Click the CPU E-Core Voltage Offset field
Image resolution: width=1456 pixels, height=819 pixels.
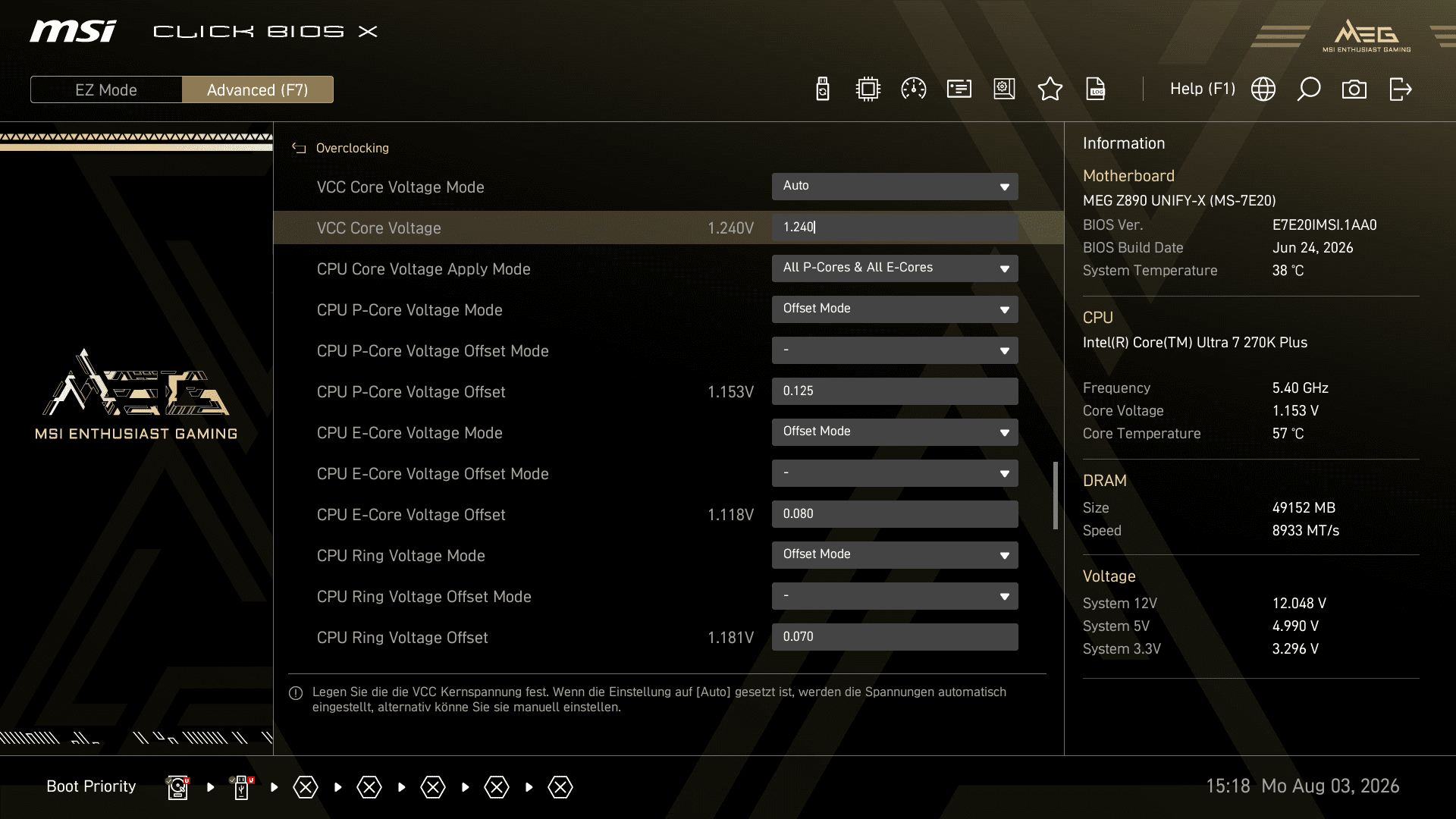click(895, 514)
